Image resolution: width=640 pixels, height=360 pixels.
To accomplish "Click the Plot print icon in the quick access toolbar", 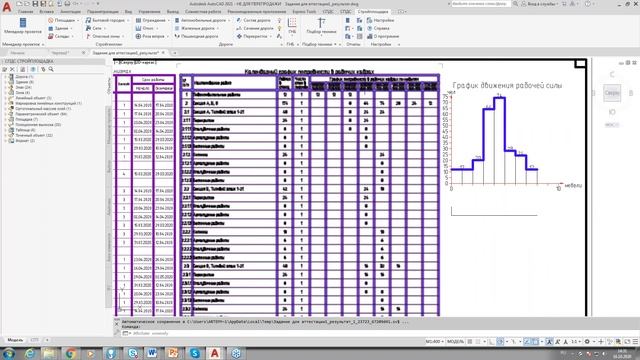I will (x=67, y=4).
